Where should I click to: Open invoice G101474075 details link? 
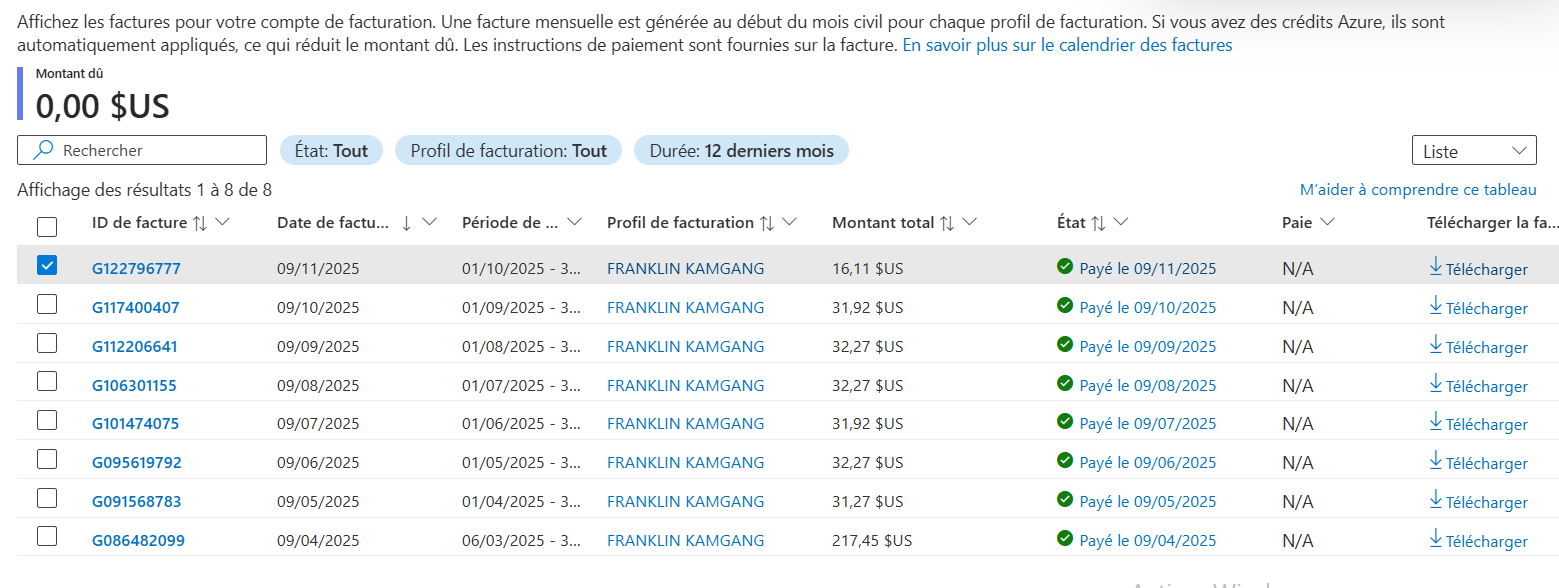135,424
